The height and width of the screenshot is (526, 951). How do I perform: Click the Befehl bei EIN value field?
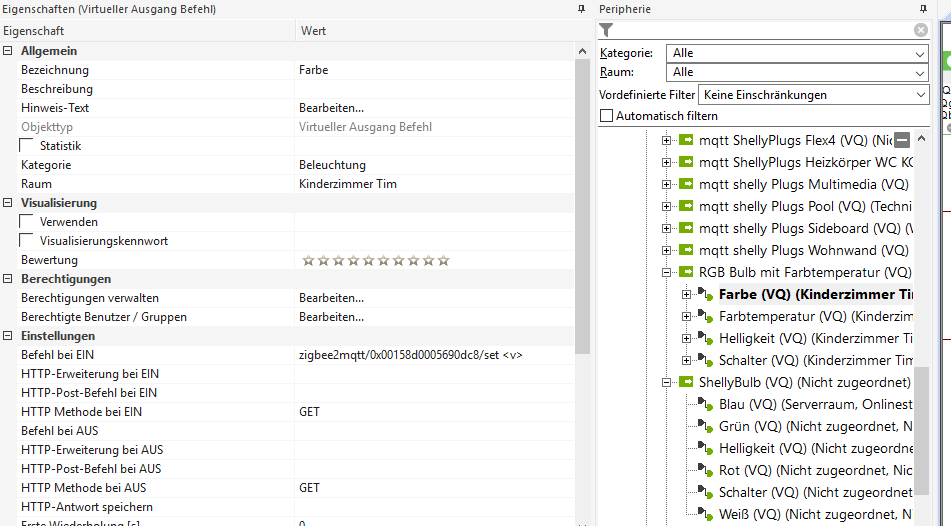pos(410,355)
